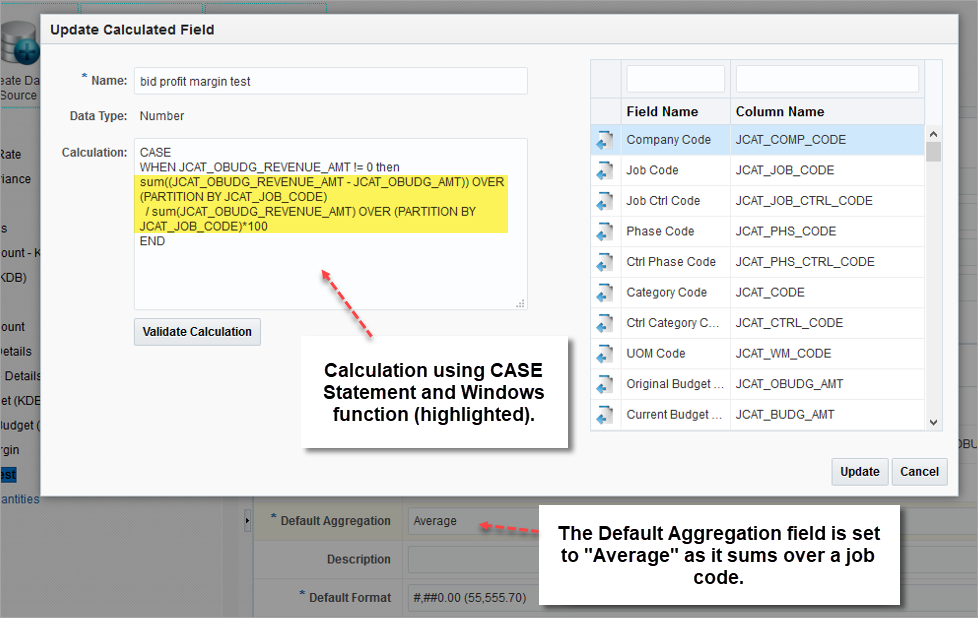Click Create Data Source database icon
Screen dimensions: 978x618
point(19,42)
